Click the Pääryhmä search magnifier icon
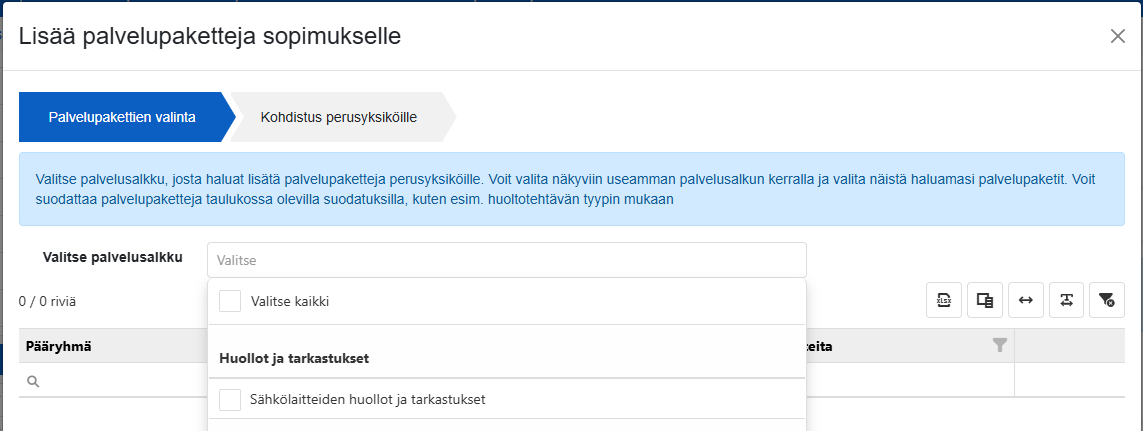This screenshot has width=1143, height=431. 33,381
